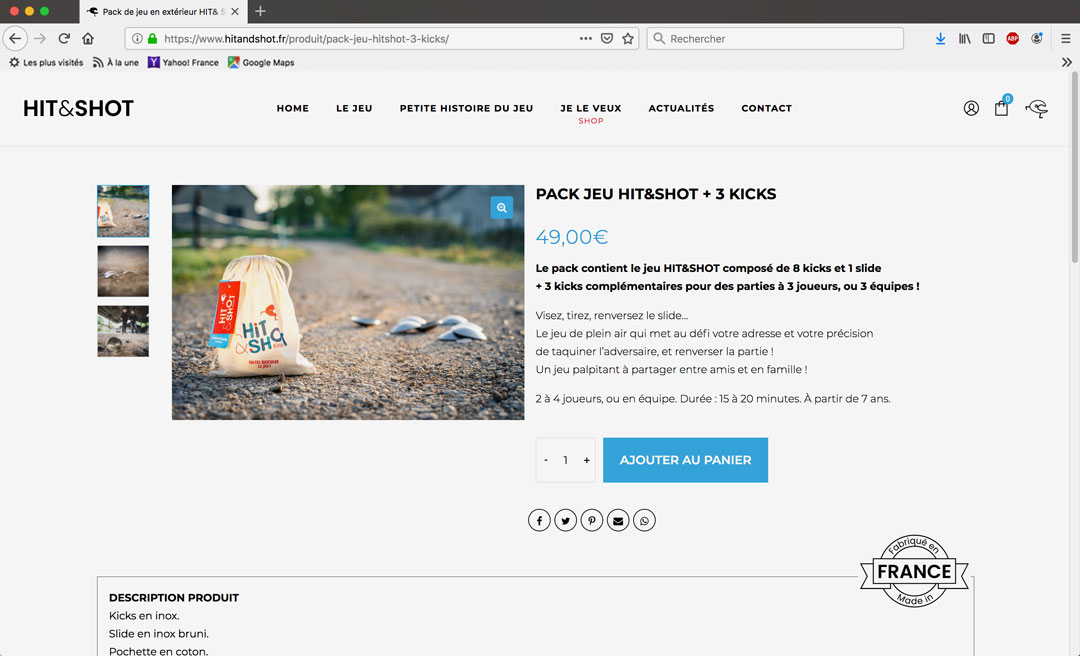Toggle the browser sidebar

[988, 39]
